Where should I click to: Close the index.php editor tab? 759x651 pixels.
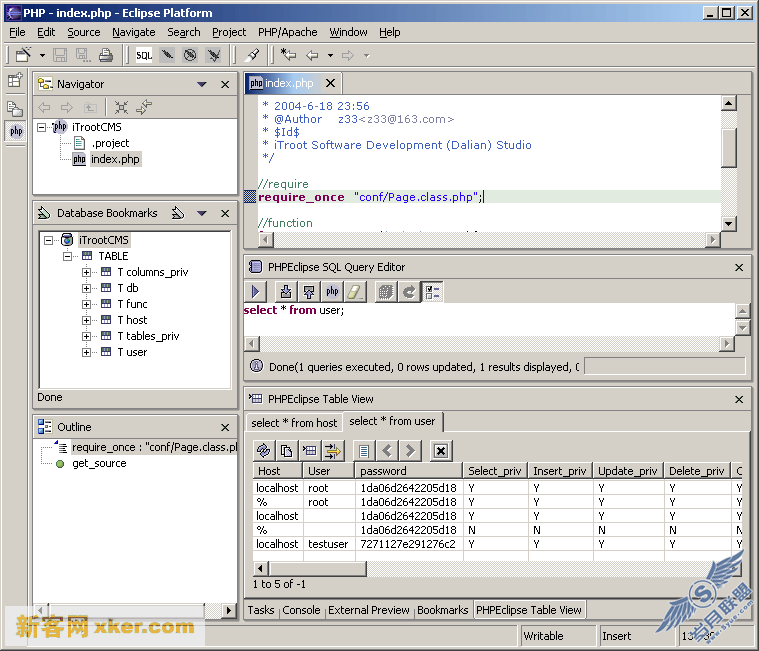[330, 83]
